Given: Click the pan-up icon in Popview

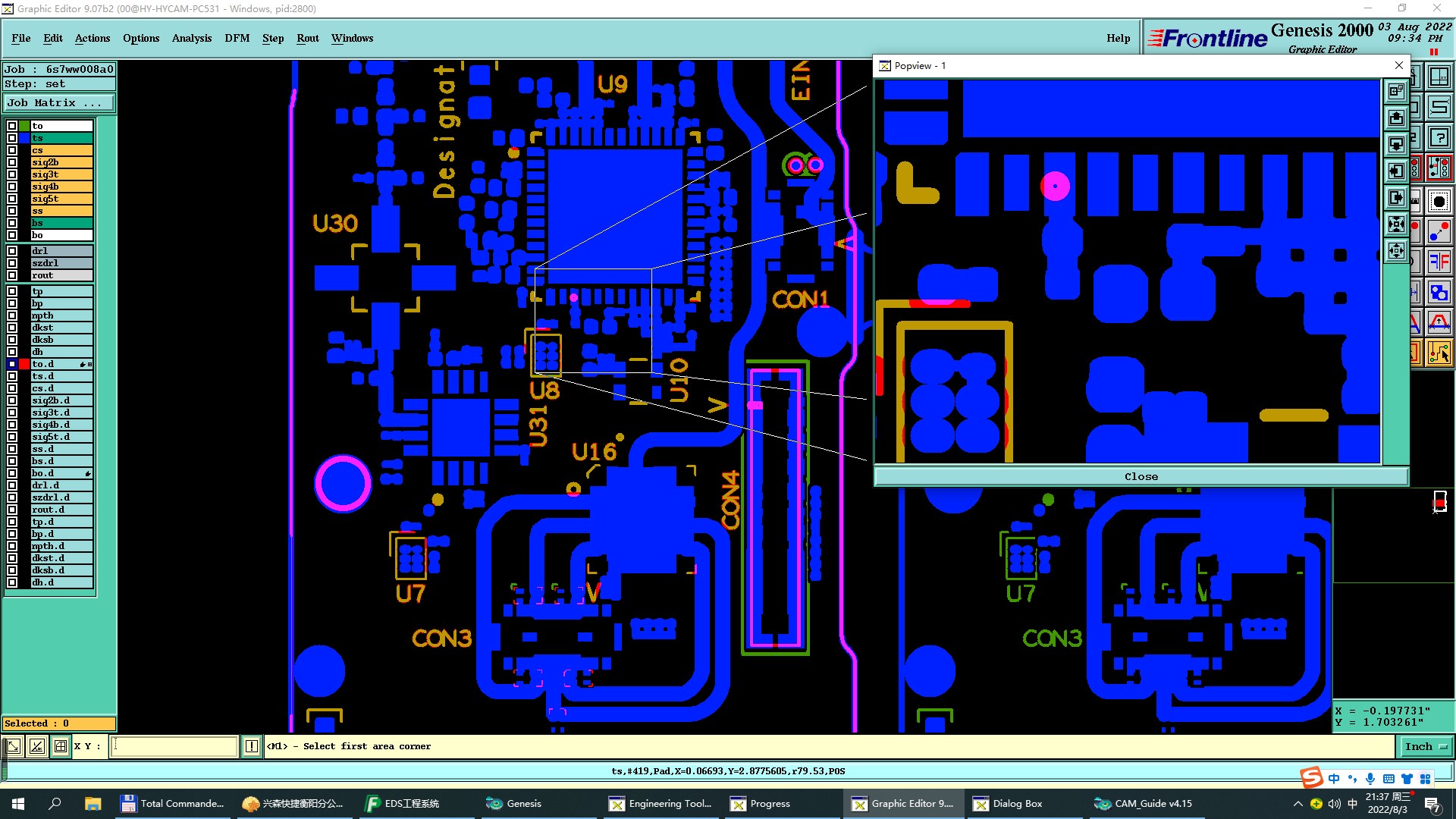Looking at the screenshot, I should pos(1396,118).
